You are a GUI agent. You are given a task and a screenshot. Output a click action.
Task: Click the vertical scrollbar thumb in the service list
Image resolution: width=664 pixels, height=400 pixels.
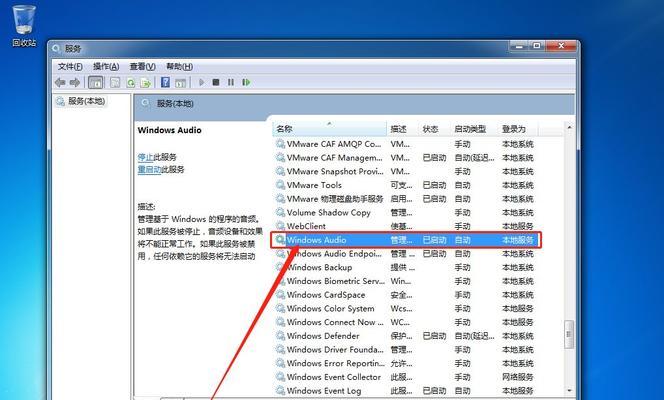point(569,334)
